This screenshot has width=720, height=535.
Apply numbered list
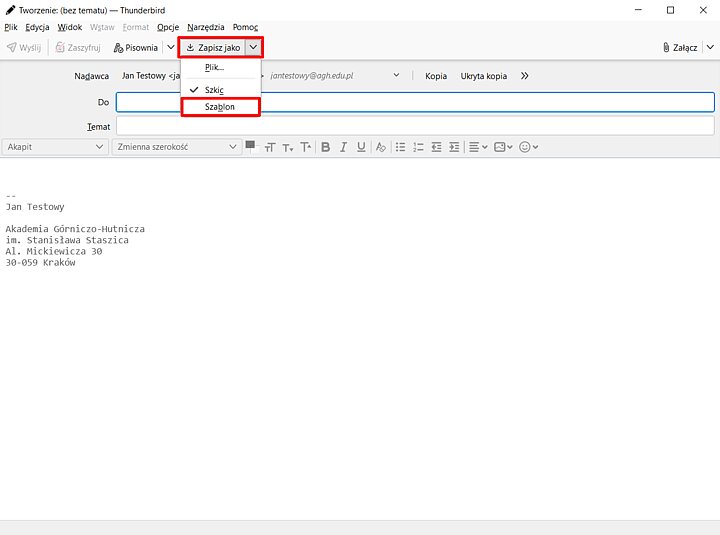pyautogui.click(x=418, y=147)
